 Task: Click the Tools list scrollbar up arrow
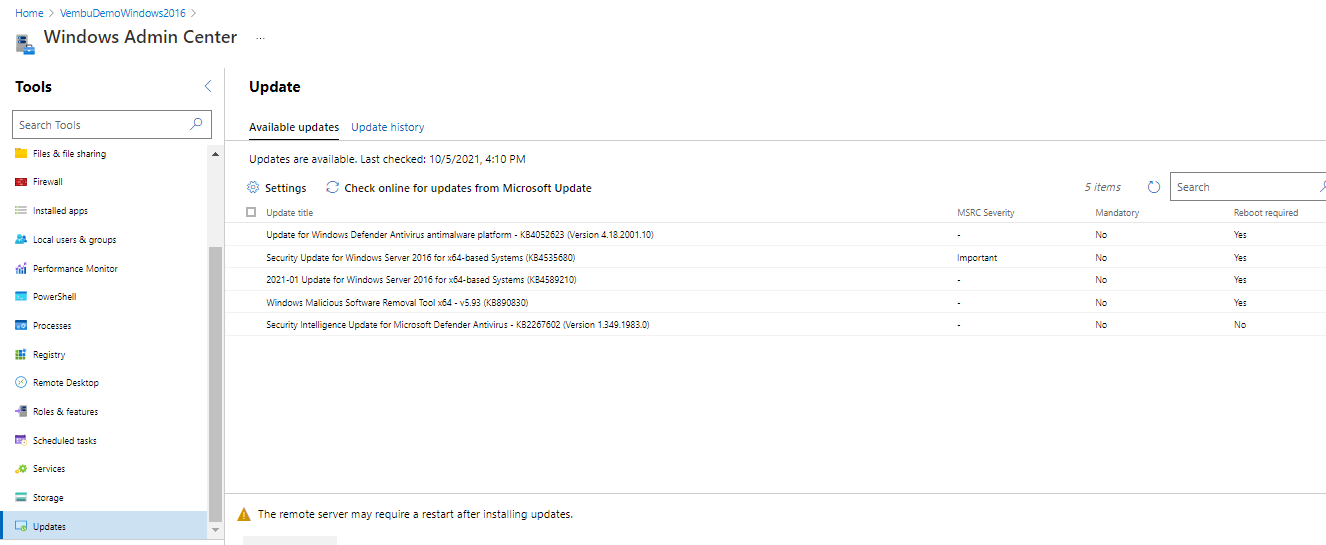coord(215,154)
